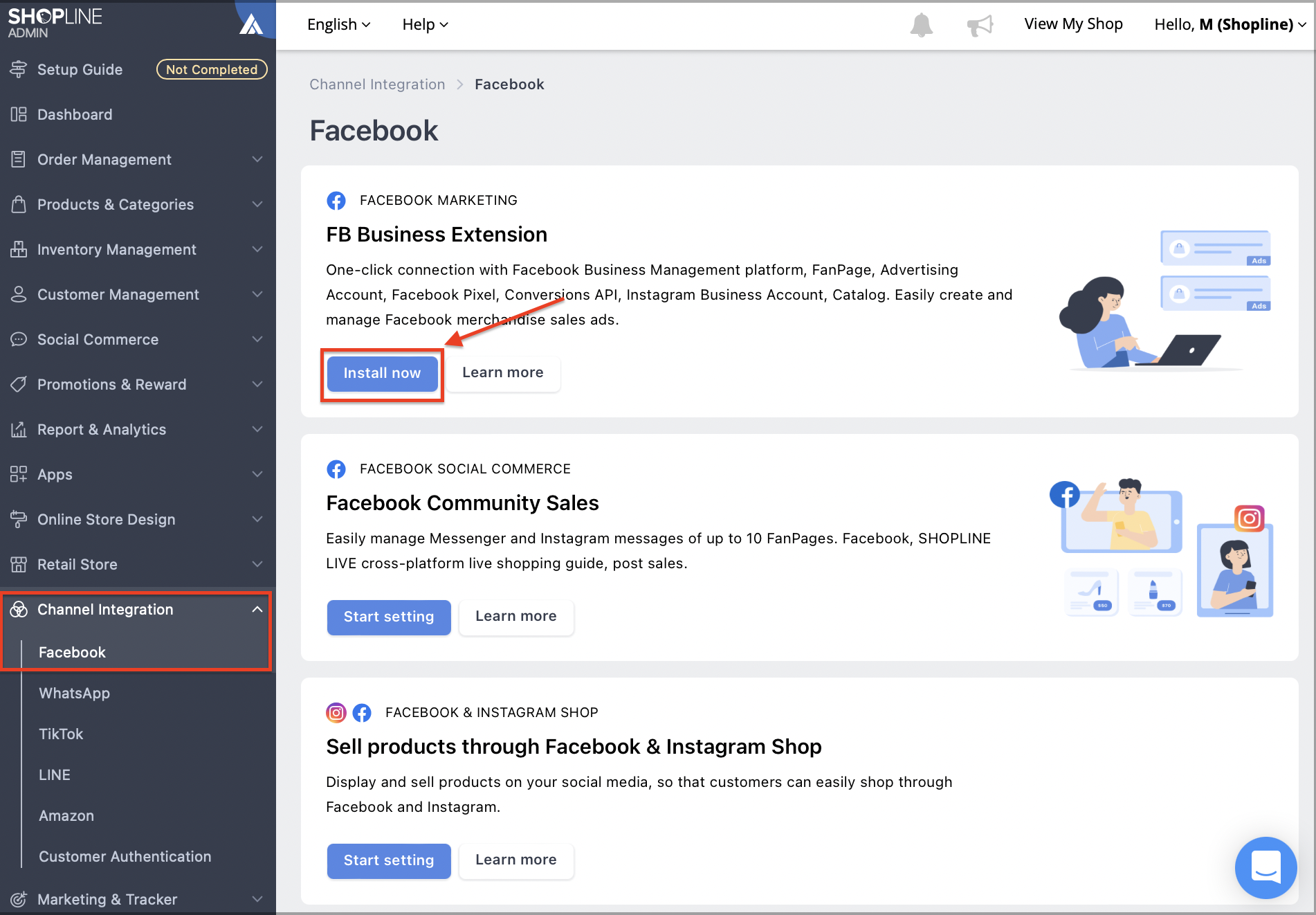This screenshot has width=1316, height=915.
Task: Open the Help dropdown menu
Action: click(426, 24)
